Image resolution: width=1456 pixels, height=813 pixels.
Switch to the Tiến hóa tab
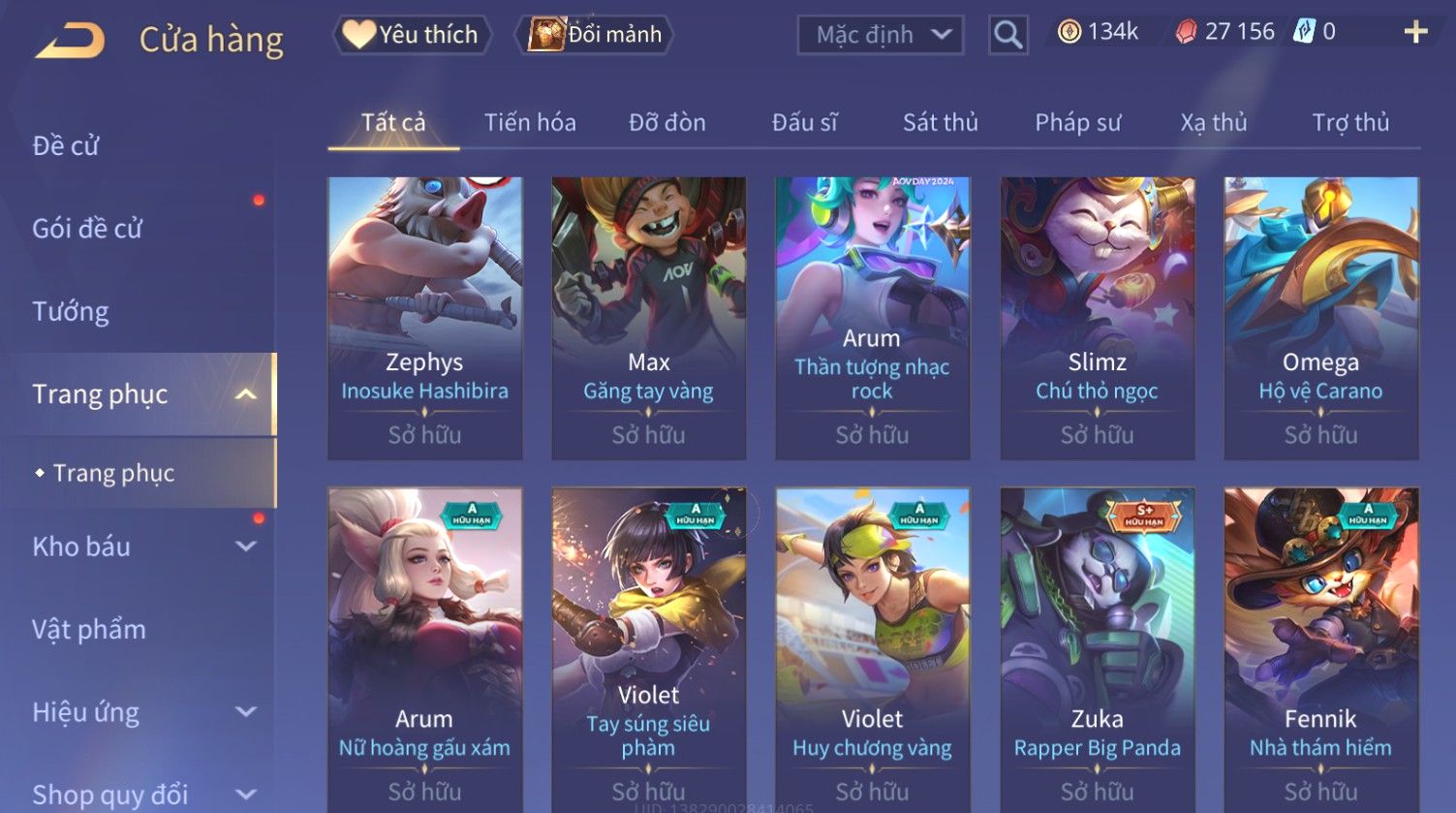530,122
